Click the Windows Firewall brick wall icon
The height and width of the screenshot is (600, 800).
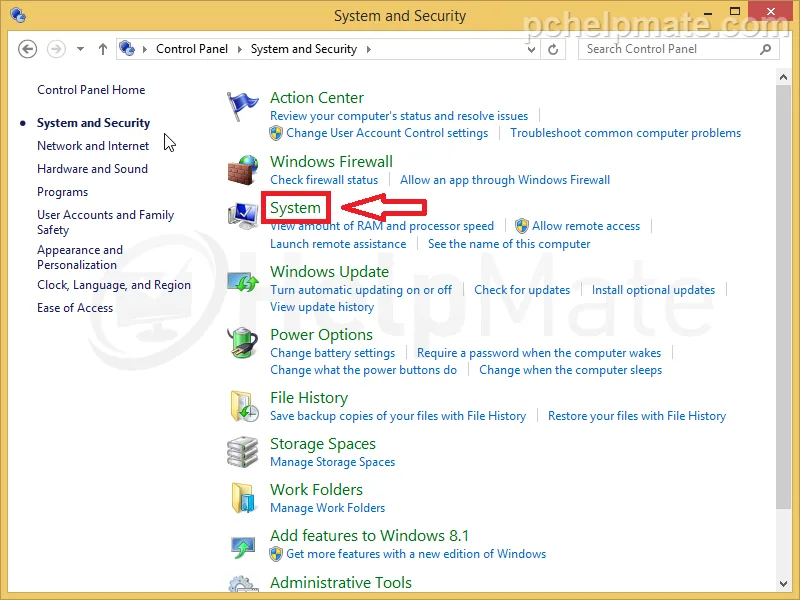[x=242, y=170]
